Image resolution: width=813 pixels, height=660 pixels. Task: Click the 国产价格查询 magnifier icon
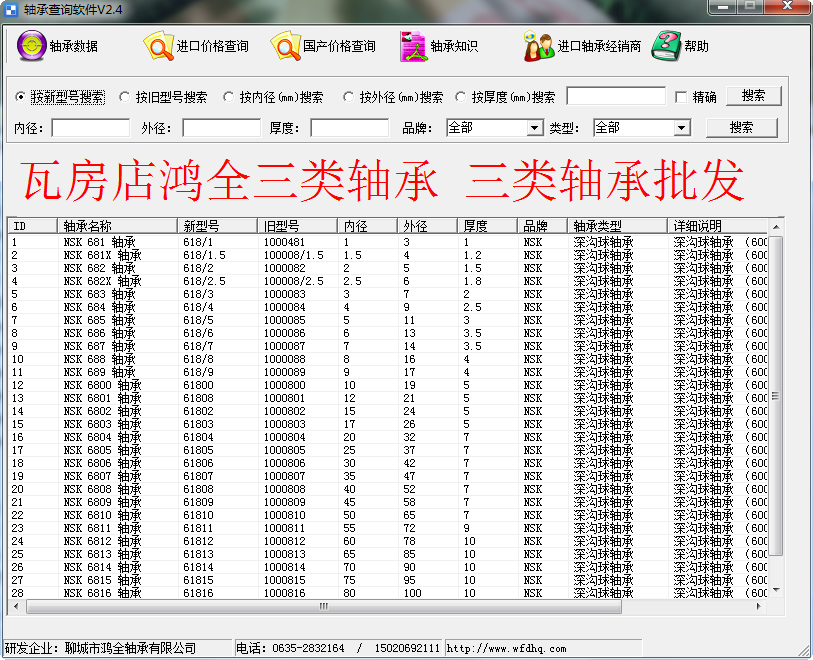click(x=285, y=46)
